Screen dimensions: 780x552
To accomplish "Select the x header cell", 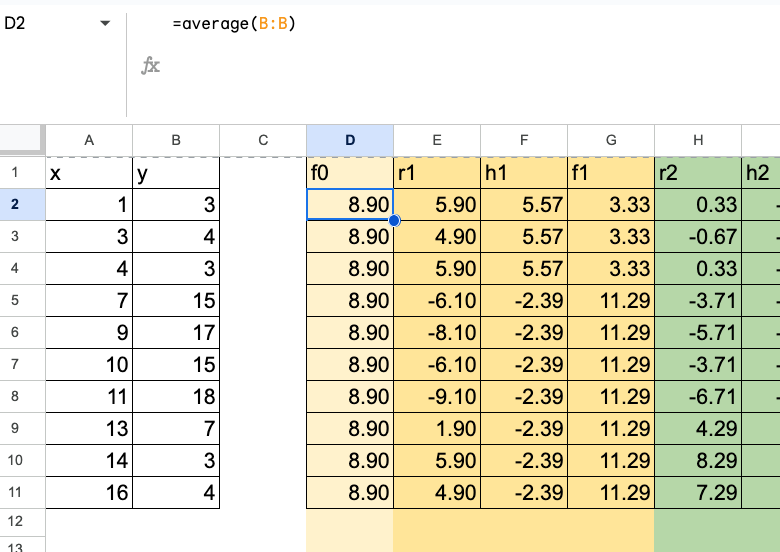I will [89, 173].
